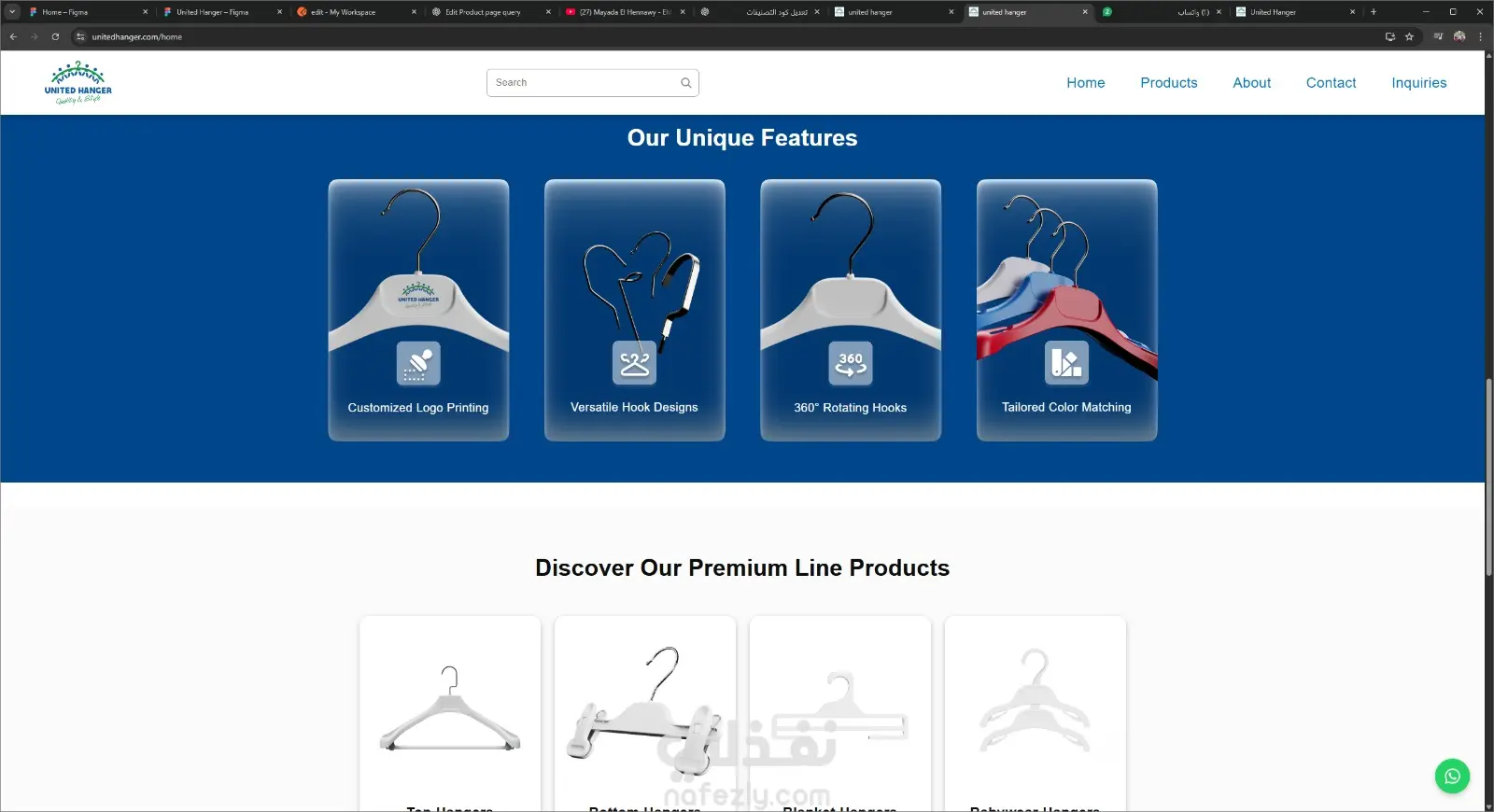1494x812 pixels.
Task: Click the page vertical scrollbar thumb
Action: (1488, 477)
